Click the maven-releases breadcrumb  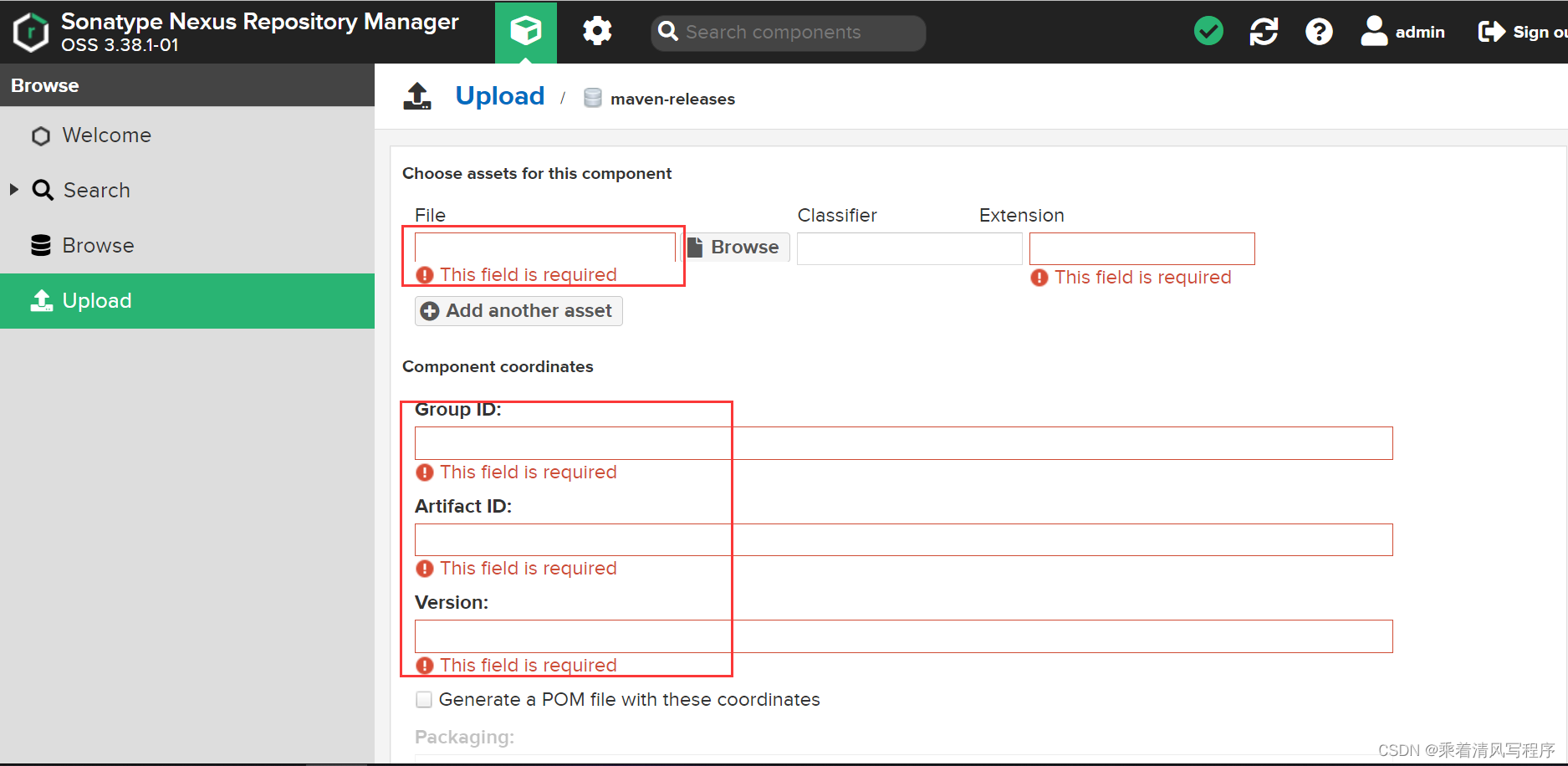[x=672, y=99]
